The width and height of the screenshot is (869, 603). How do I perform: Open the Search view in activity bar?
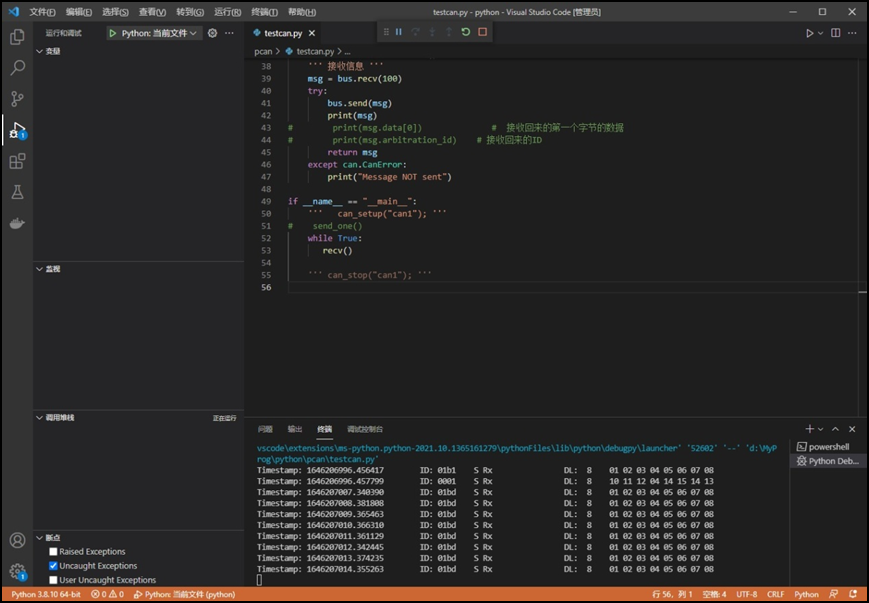[x=17, y=68]
